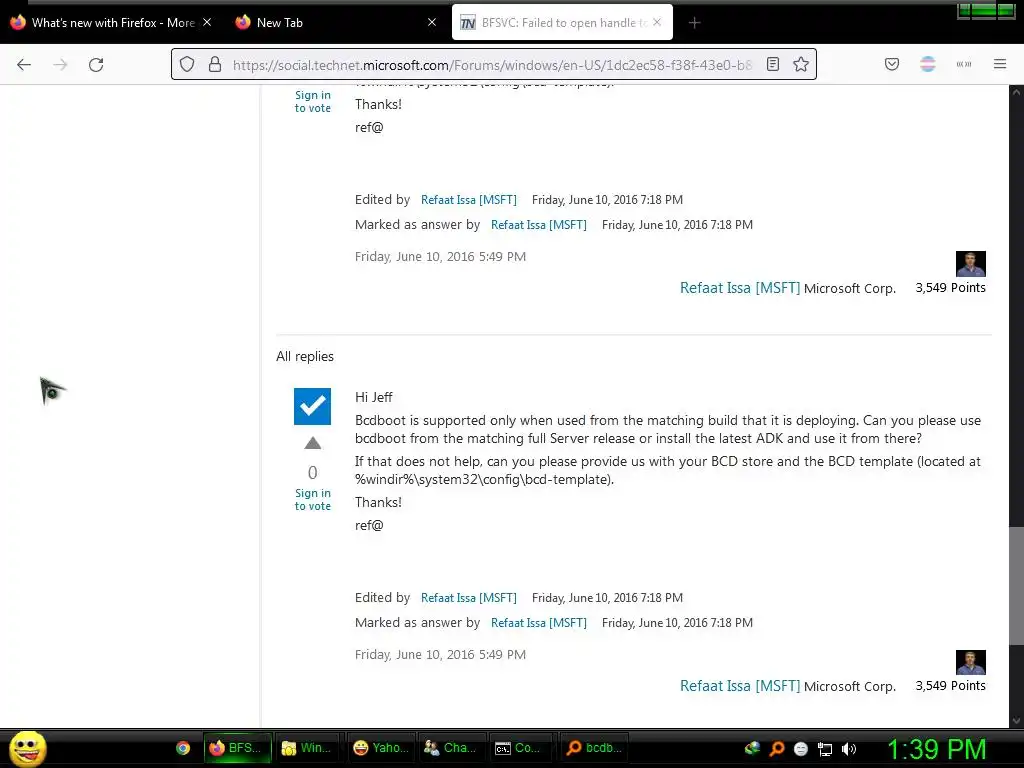Click the orange magnifier tray icon
This screenshot has width=1024, height=768.
click(x=777, y=749)
